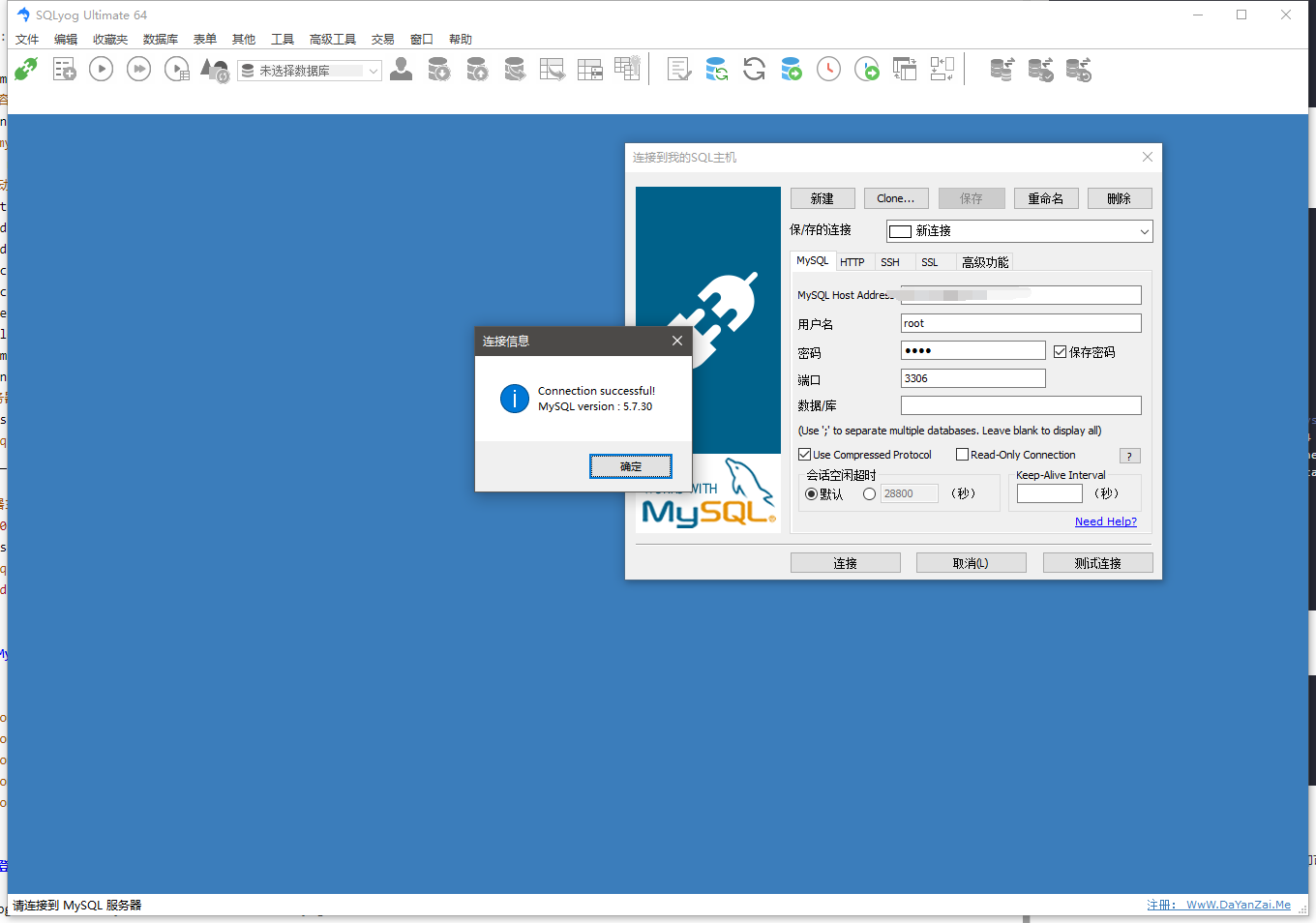Viewport: 1316px width, 923px height.
Task: Click the panel arrangement arrows icon
Action: (942, 70)
